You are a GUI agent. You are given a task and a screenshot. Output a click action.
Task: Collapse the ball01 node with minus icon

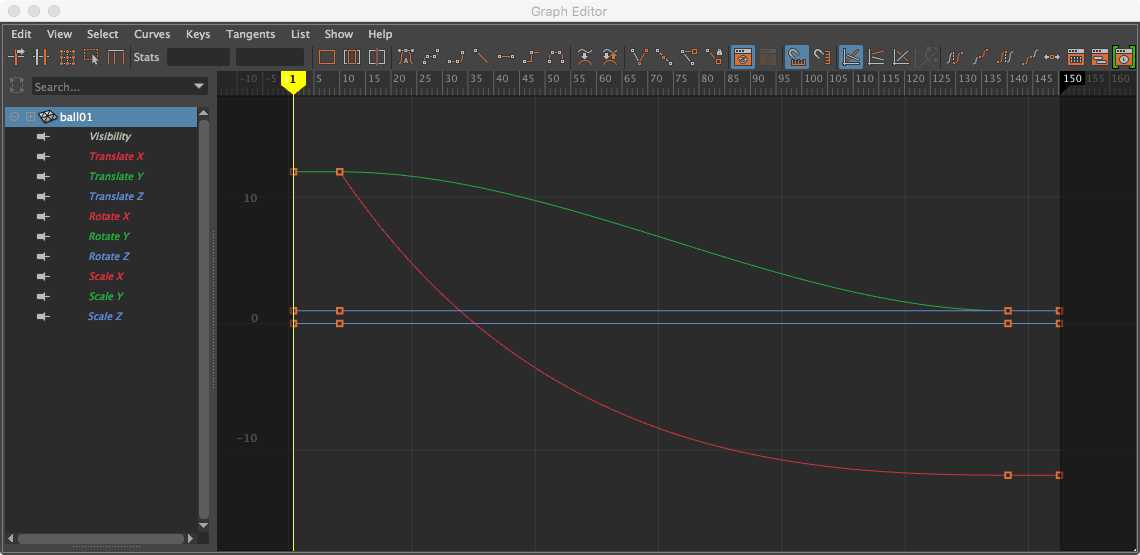coord(14,117)
